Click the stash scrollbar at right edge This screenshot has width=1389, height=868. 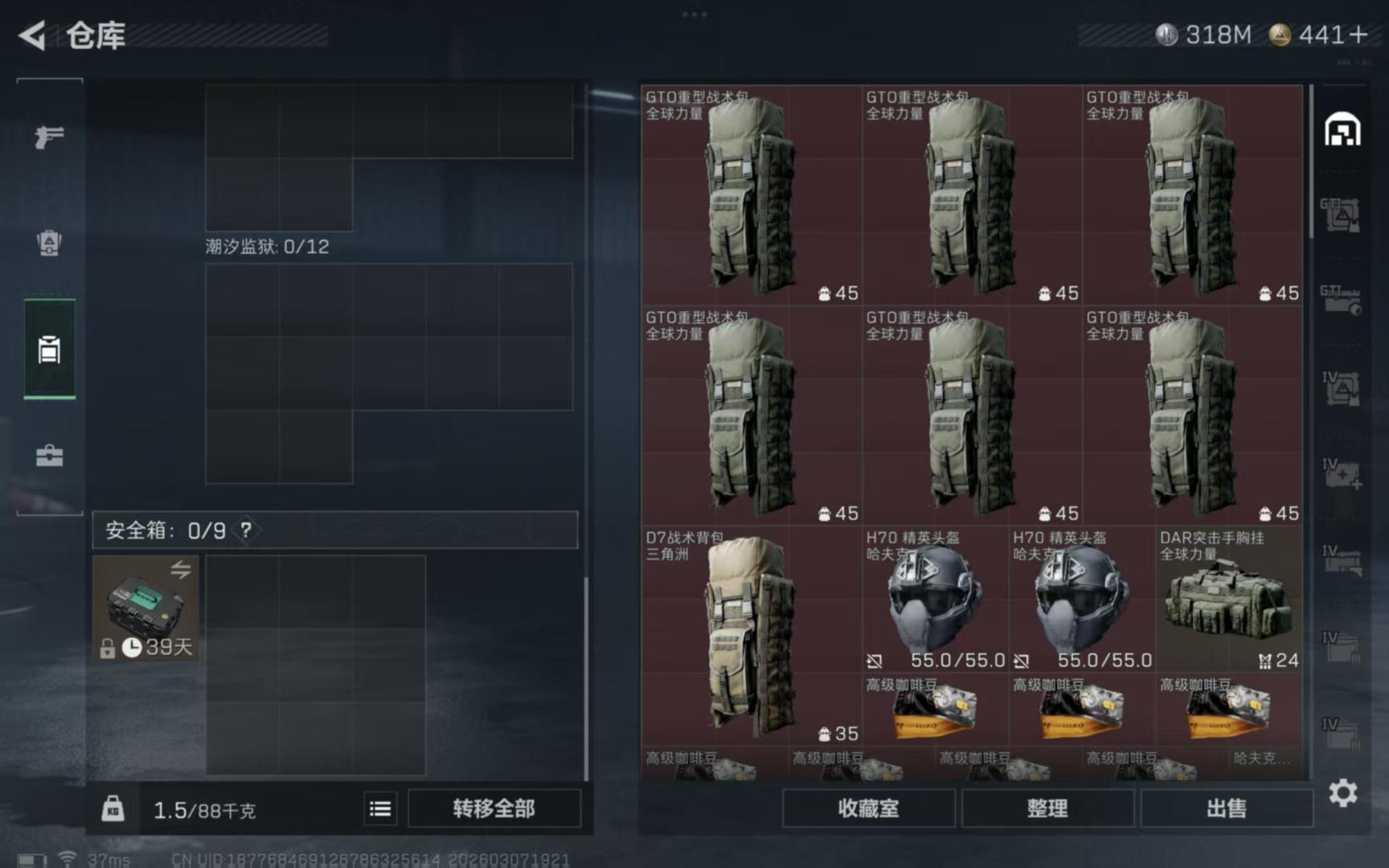pyautogui.click(x=1312, y=162)
